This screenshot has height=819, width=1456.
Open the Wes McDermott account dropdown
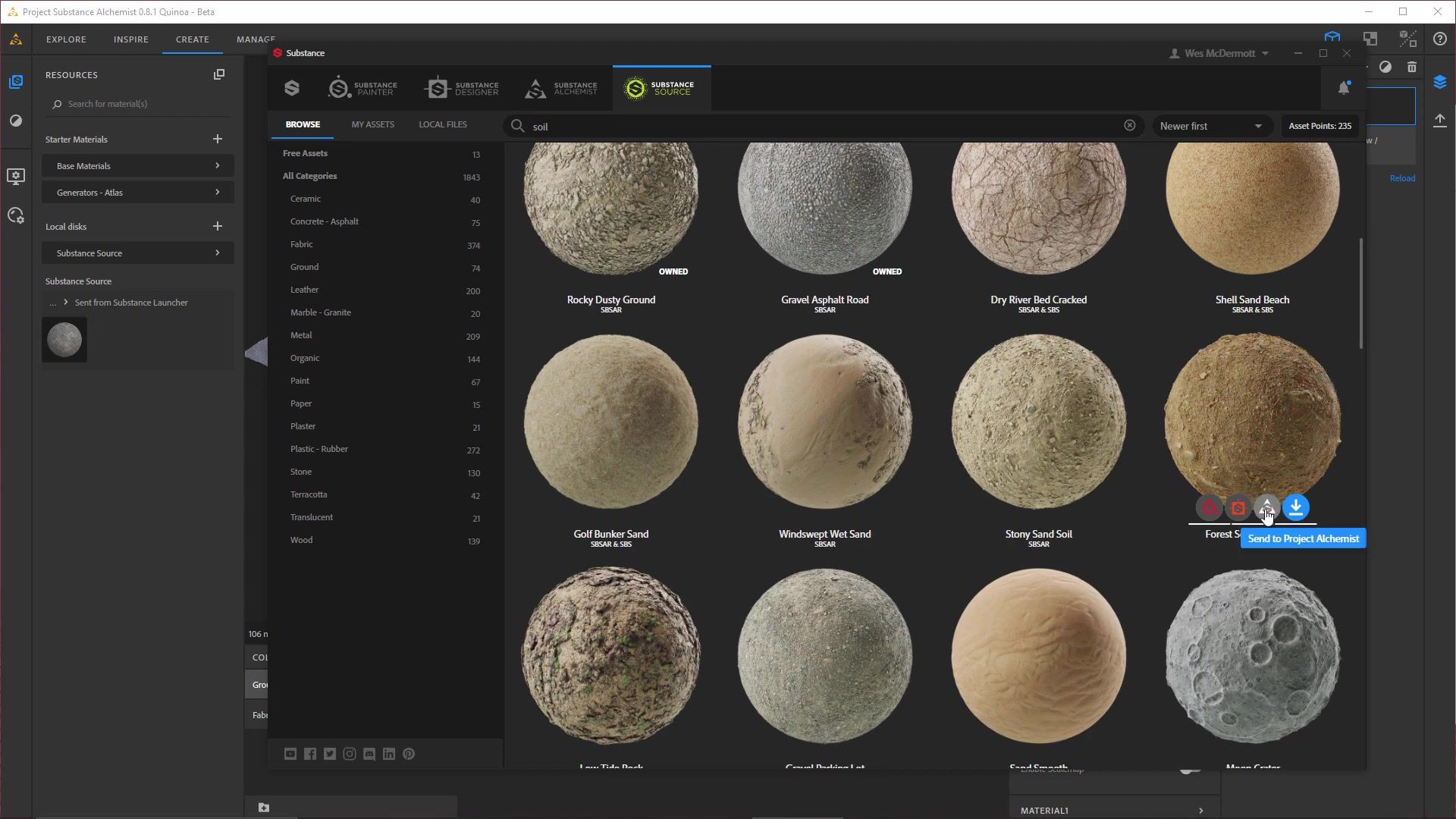1219,53
